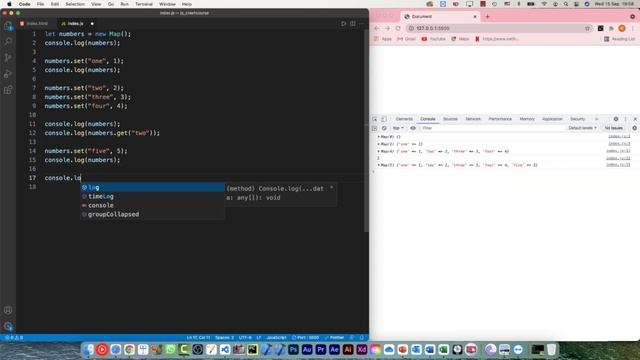The width and height of the screenshot is (640, 360).
Task: Bookmark this page with the star icon
Action: [587, 28]
